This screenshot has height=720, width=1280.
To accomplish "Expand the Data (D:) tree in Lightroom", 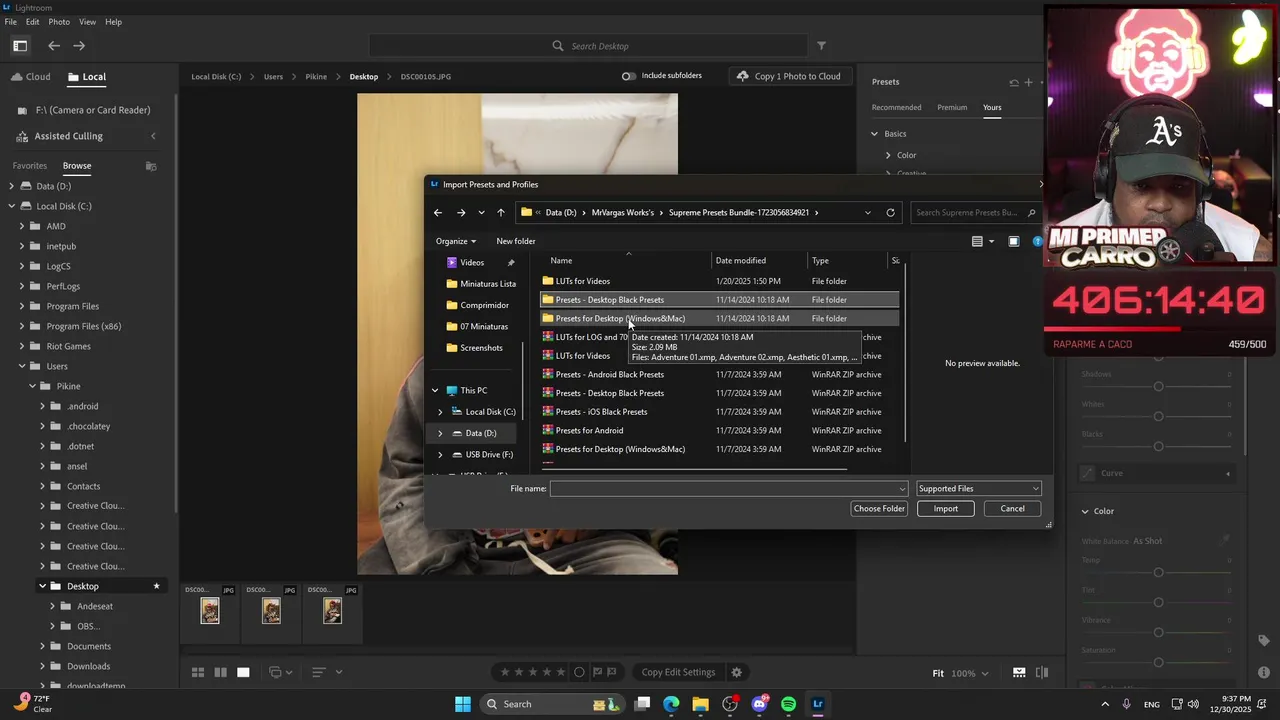I will point(12,186).
